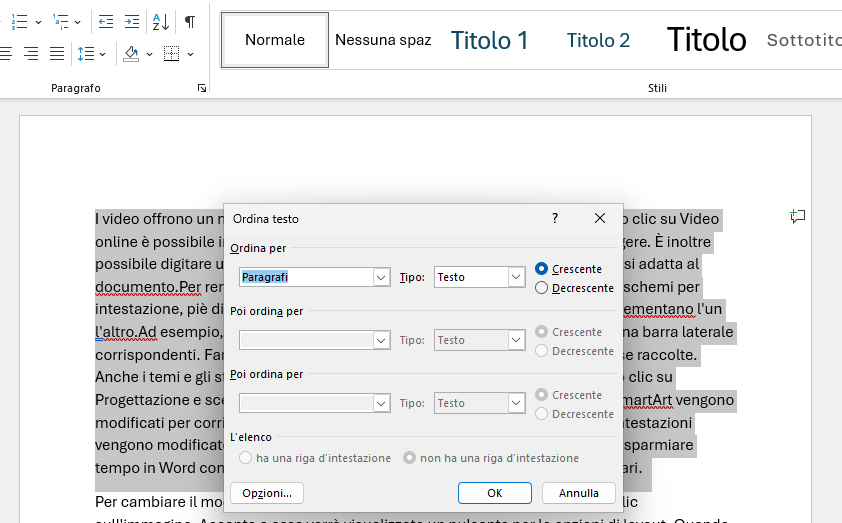
Task: Justify text with the justify alignment icon
Action: pyautogui.click(x=56, y=53)
